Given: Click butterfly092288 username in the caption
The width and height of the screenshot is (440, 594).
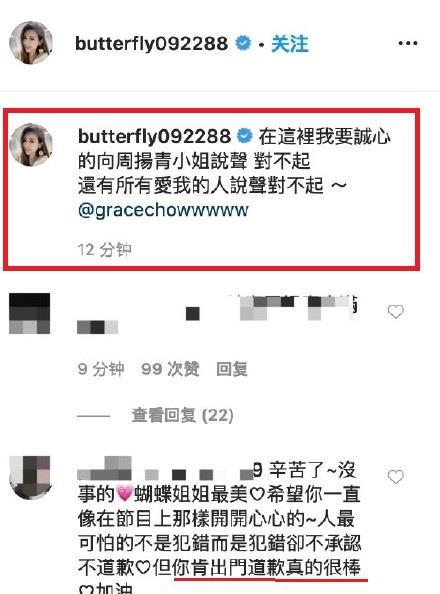Looking at the screenshot, I should [154, 136].
